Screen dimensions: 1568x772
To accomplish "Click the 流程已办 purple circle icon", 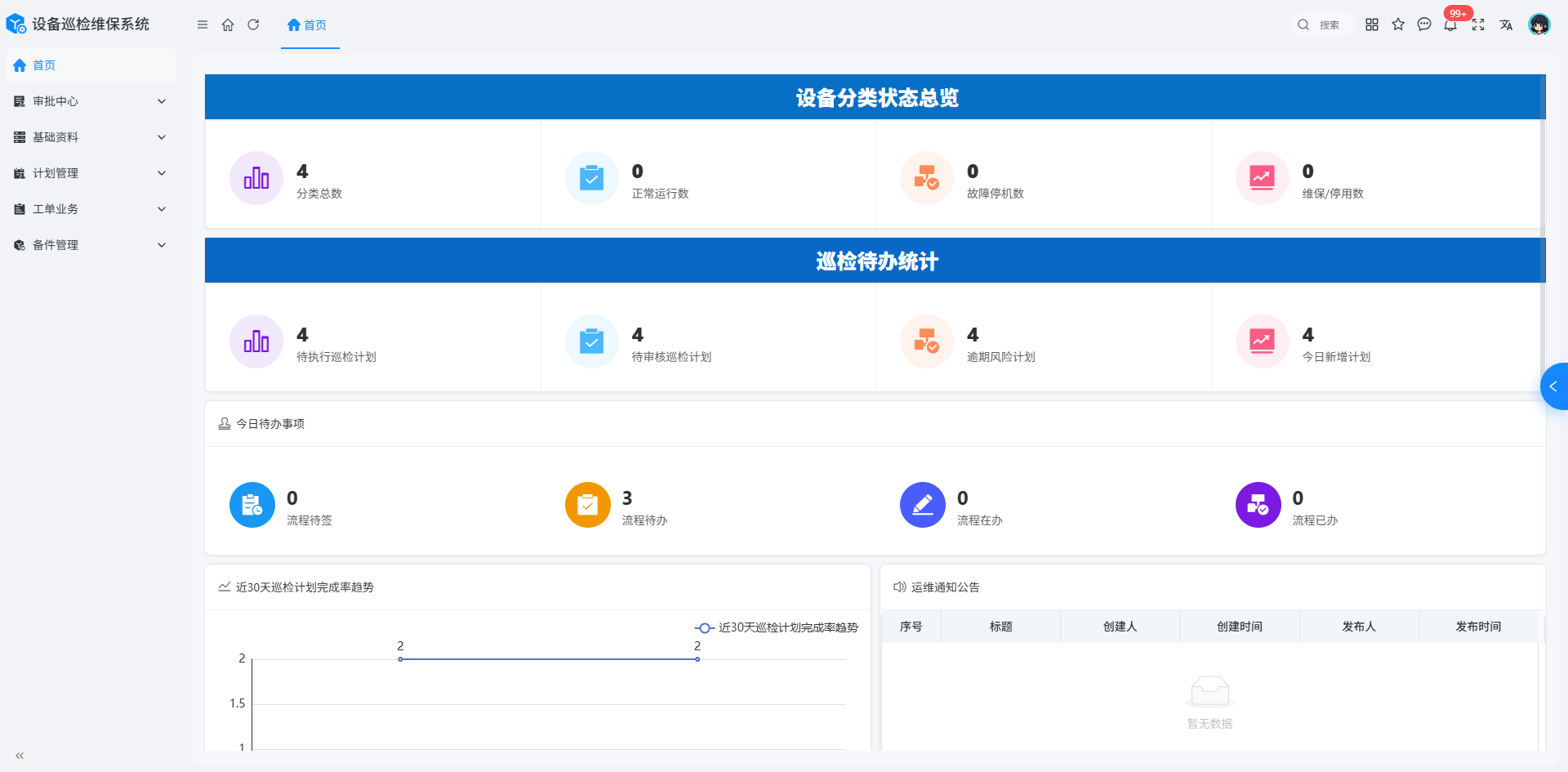I will tap(1258, 505).
